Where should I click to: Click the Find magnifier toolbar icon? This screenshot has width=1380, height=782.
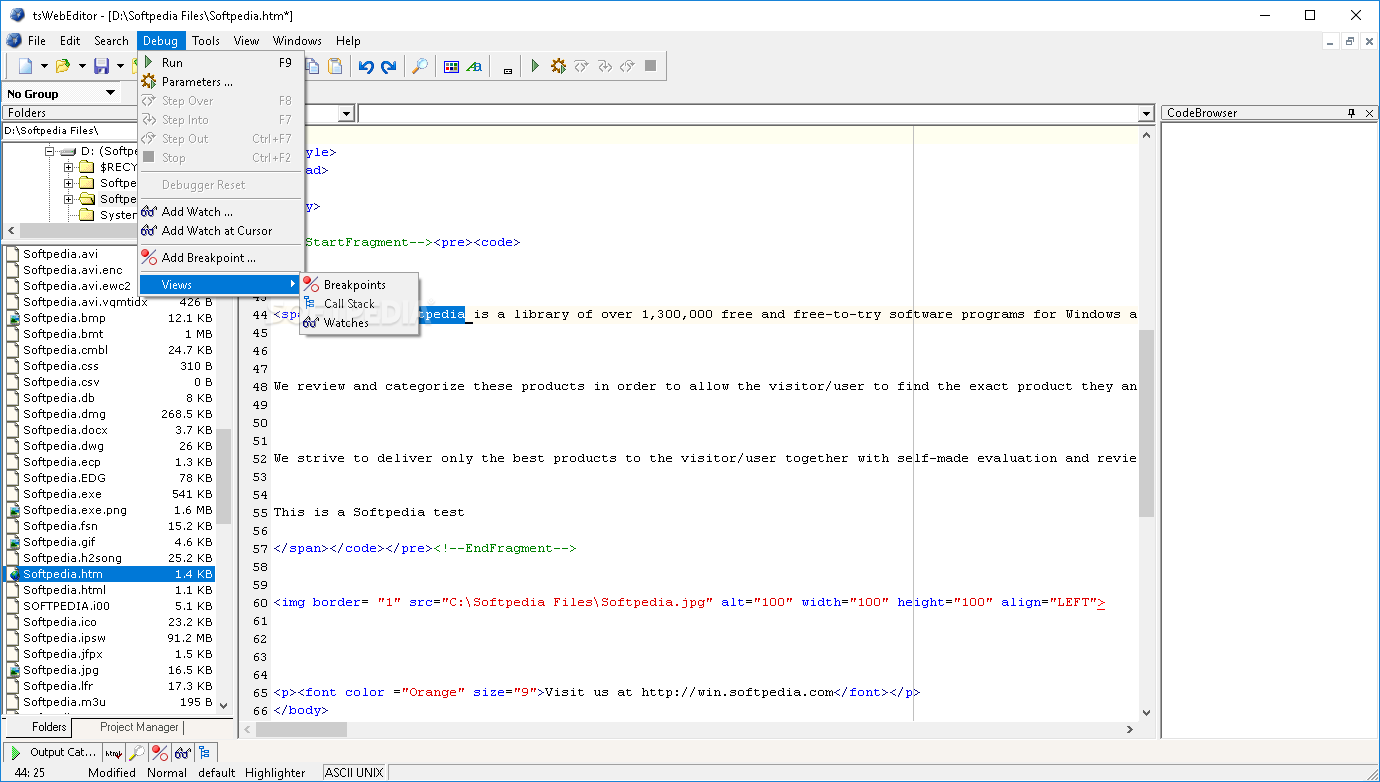[421, 66]
